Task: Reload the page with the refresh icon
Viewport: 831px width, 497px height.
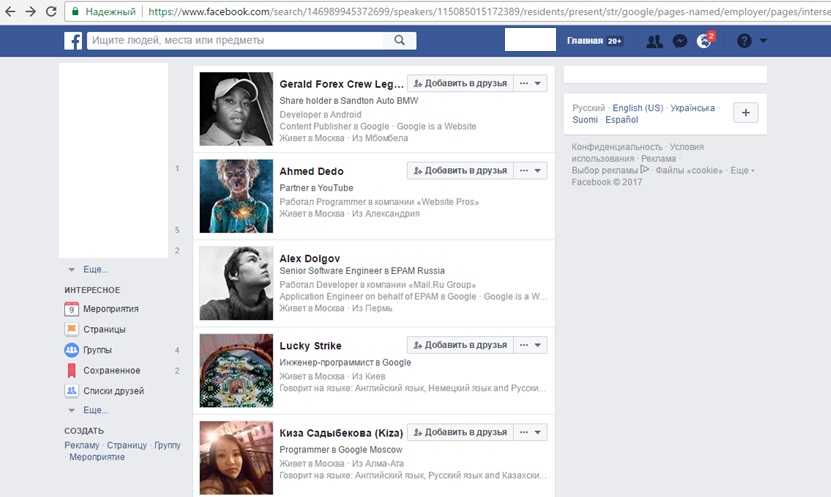Action: (51, 11)
